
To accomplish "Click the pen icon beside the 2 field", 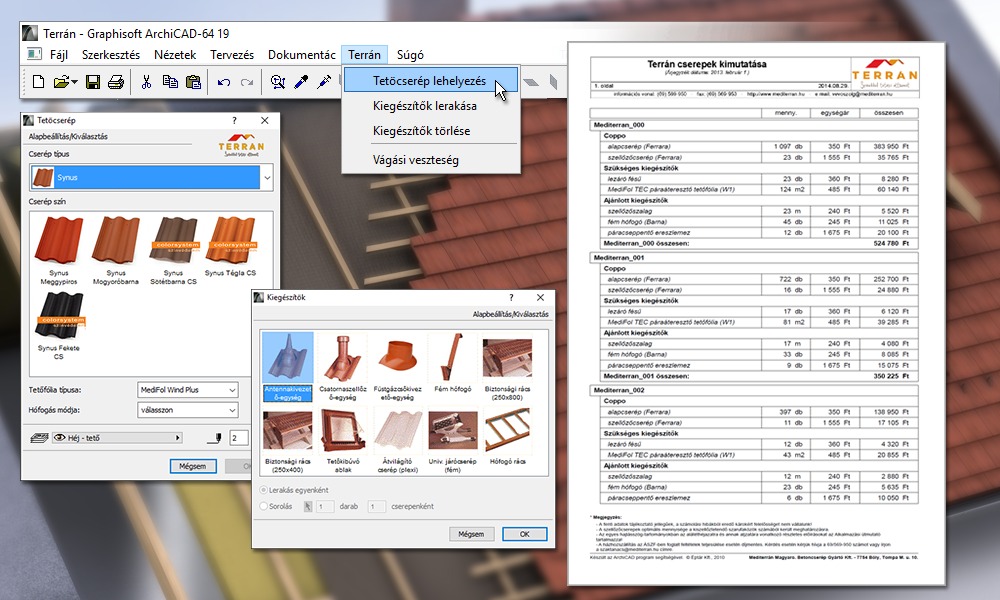I will [x=215, y=437].
